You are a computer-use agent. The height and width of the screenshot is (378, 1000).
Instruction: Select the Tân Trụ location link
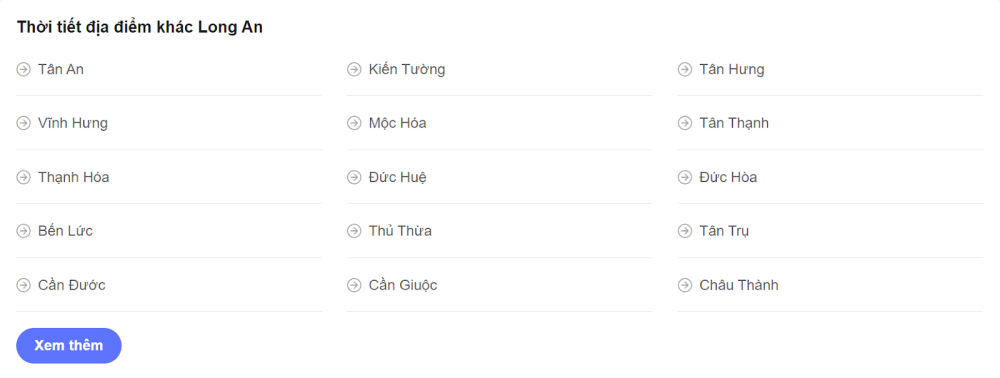click(x=724, y=231)
